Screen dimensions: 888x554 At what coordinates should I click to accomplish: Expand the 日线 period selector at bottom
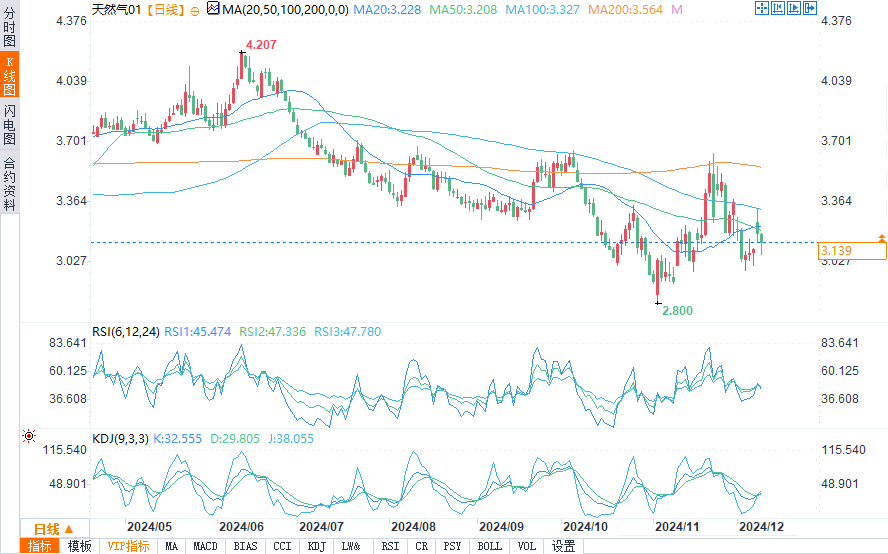pyautogui.click(x=54, y=529)
